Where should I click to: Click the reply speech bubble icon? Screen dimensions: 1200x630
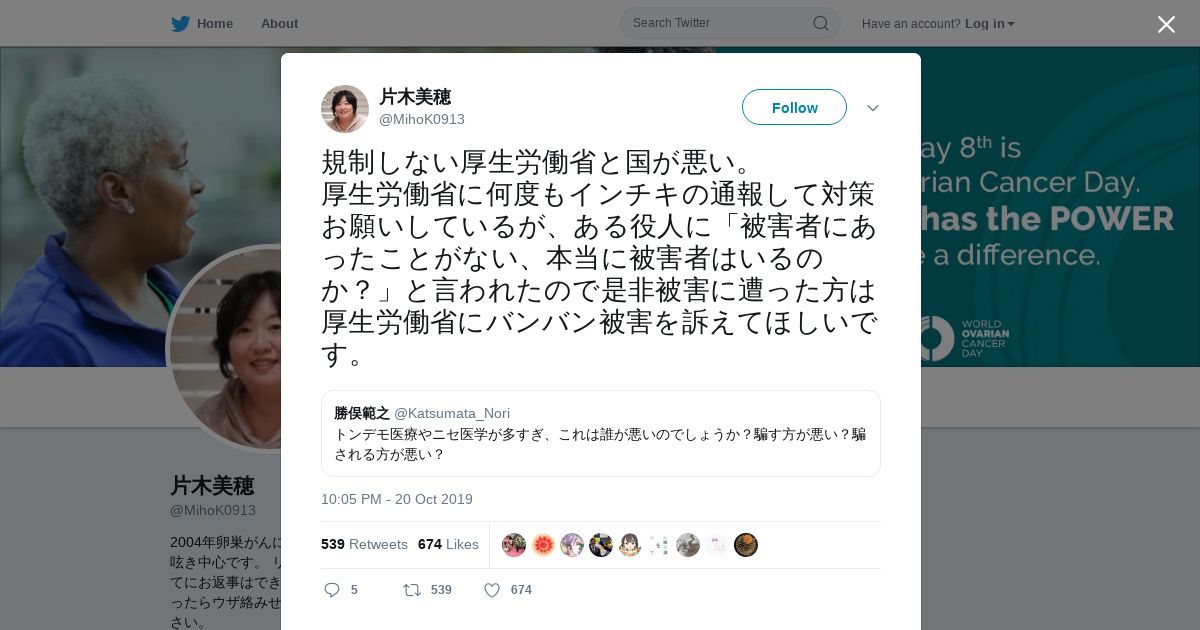[332, 590]
